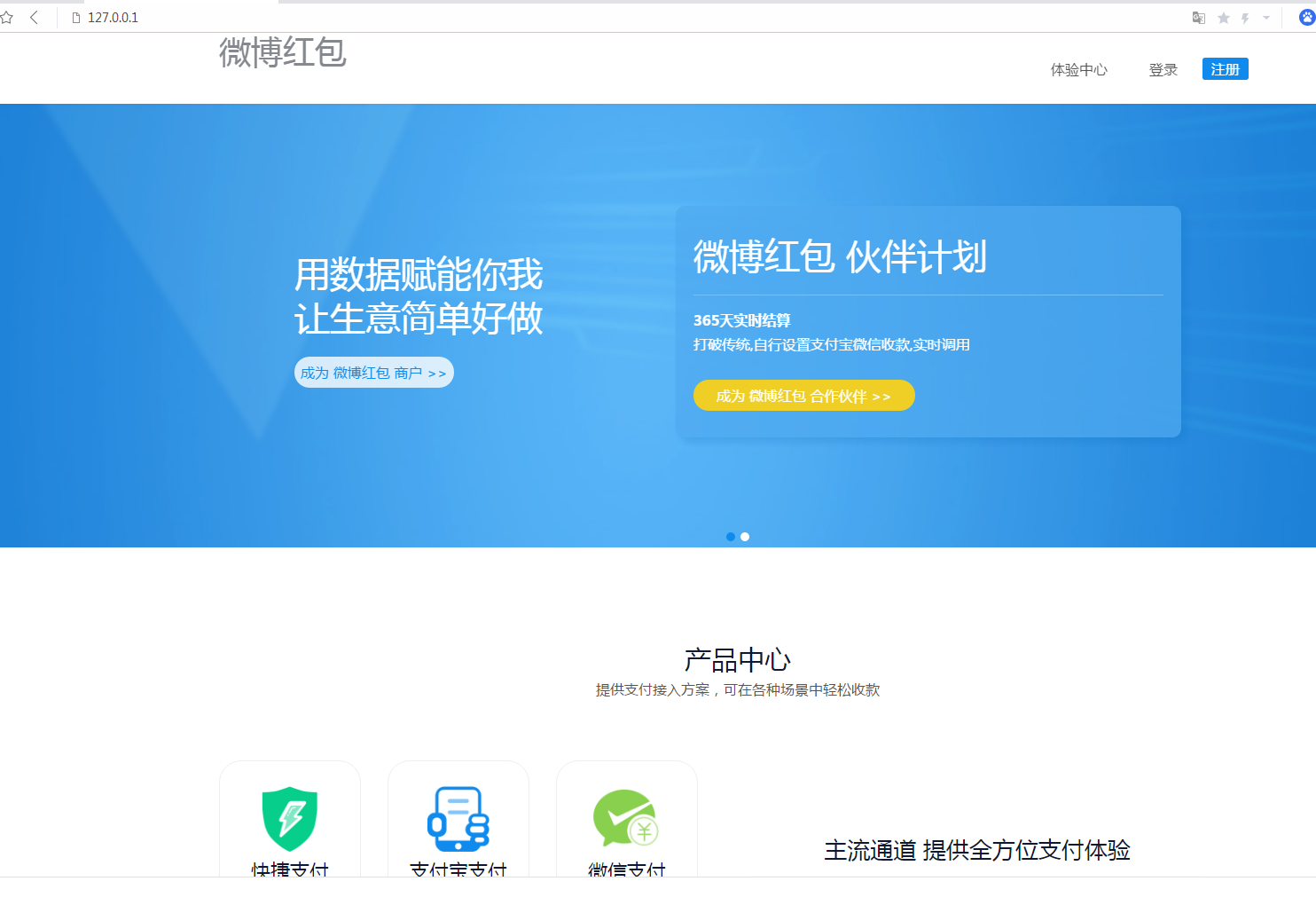Viewport: 1316px width, 897px height.
Task: Click the 微博红包 伙伴计划 heading
Action: click(x=840, y=257)
